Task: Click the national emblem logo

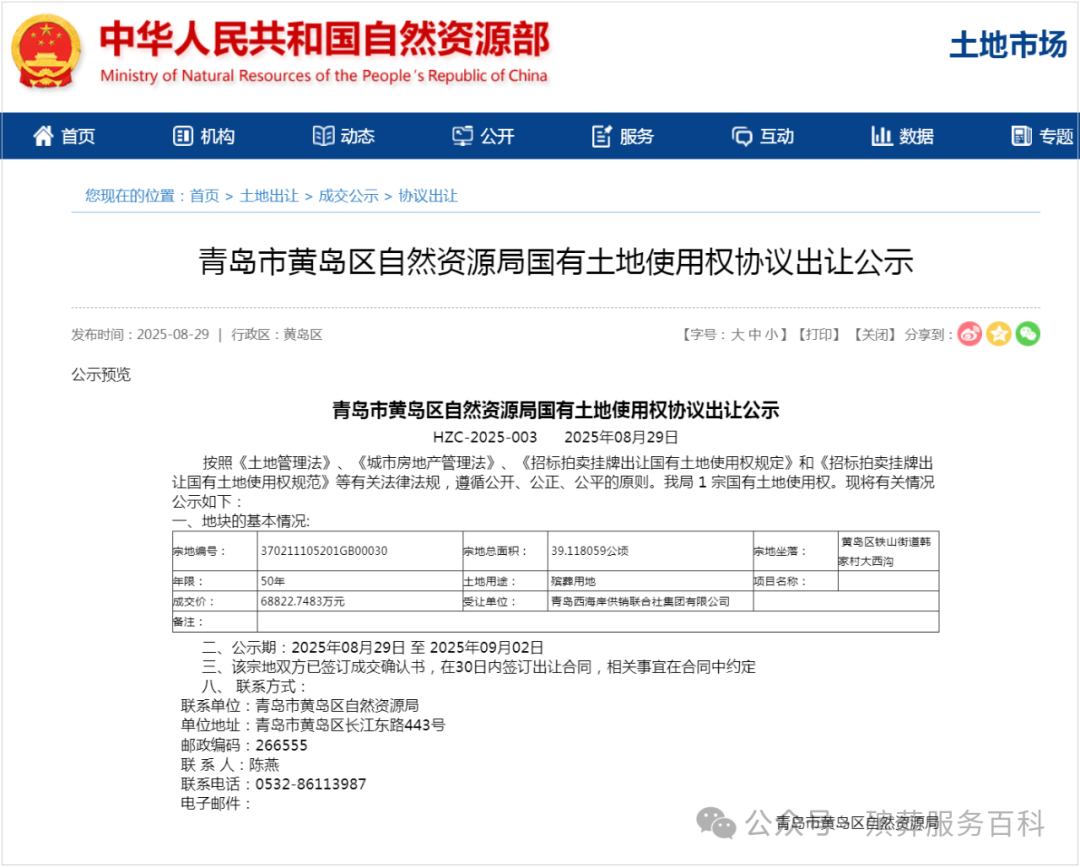Action: (44, 48)
